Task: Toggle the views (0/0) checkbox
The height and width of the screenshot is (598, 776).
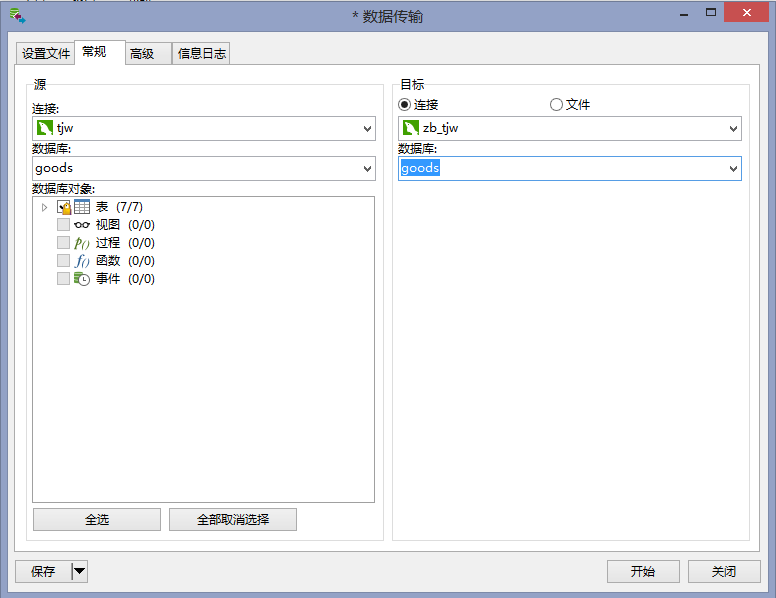Action: (x=63, y=225)
